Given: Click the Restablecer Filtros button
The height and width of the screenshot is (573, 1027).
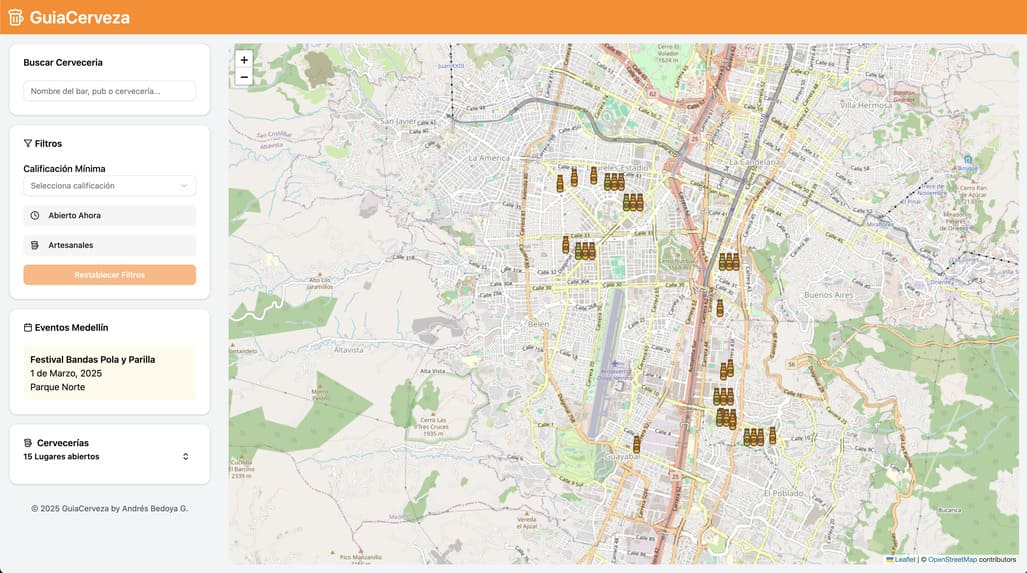Looking at the screenshot, I should tap(110, 275).
